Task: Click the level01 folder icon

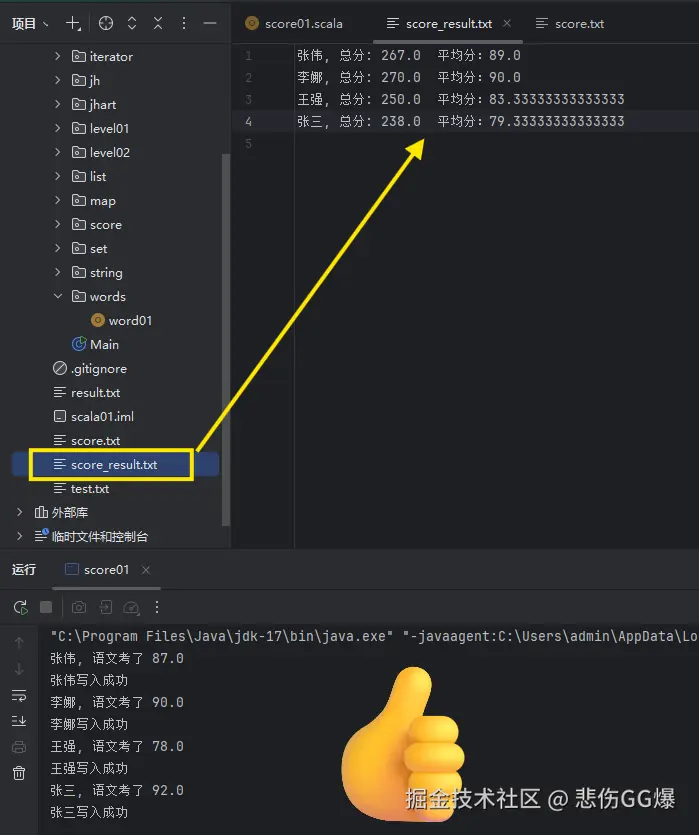Action: click(79, 128)
